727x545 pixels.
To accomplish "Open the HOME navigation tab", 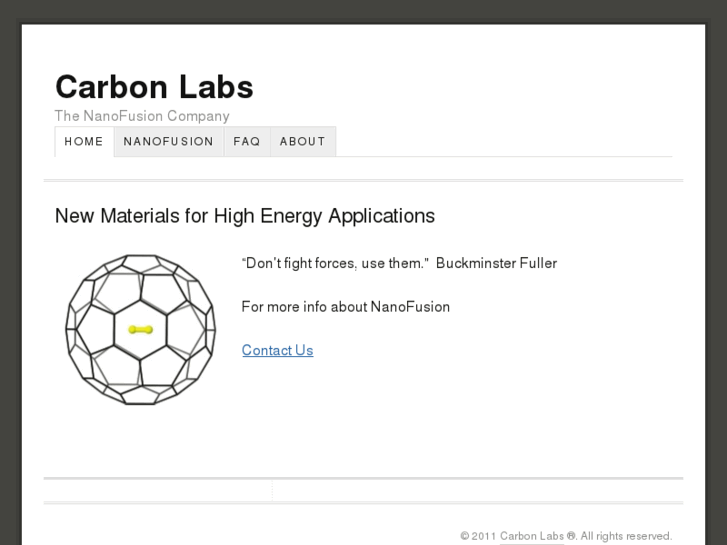I will coord(84,142).
